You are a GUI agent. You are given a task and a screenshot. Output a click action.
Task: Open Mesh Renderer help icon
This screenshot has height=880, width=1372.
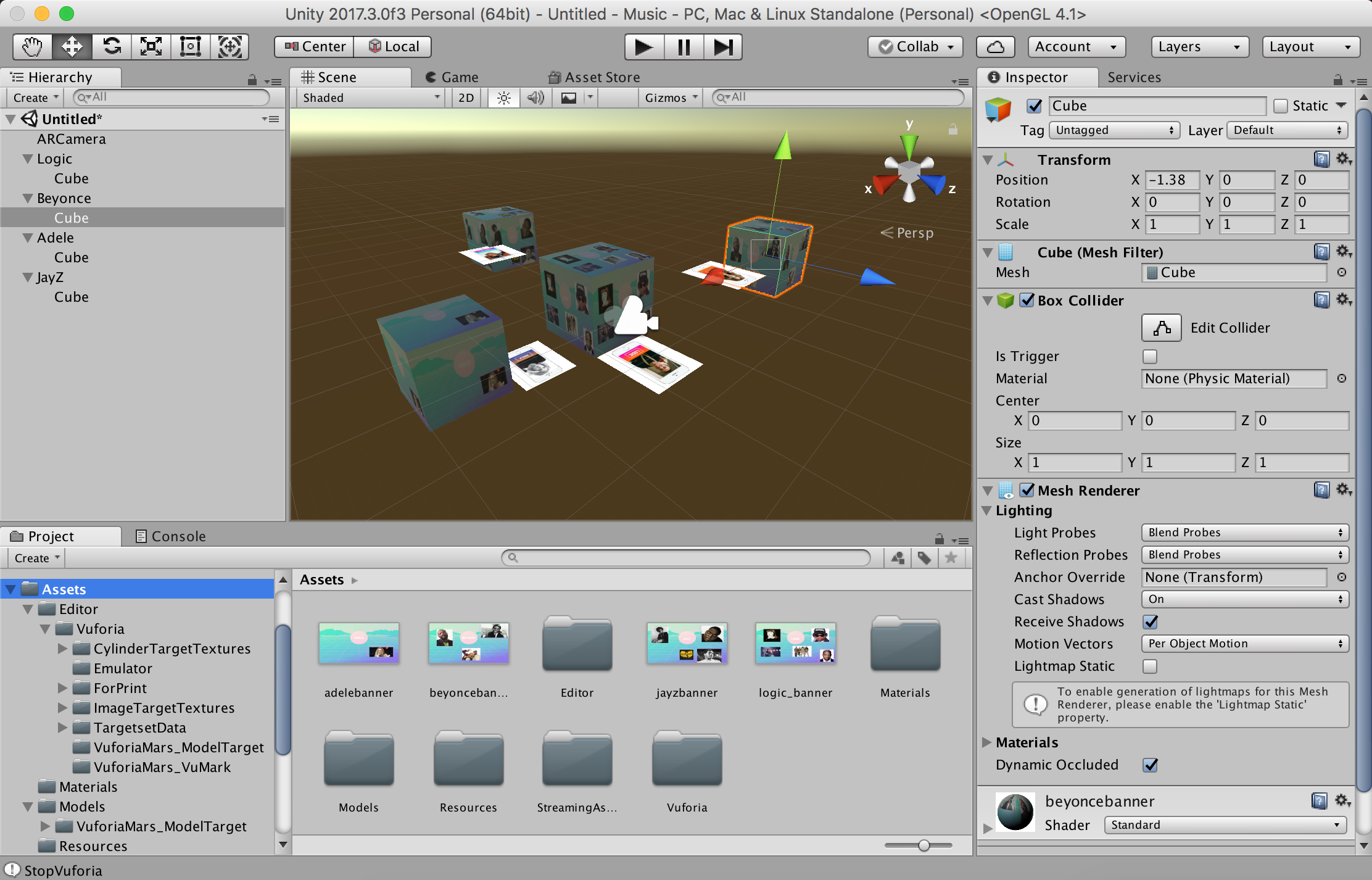(x=1321, y=490)
